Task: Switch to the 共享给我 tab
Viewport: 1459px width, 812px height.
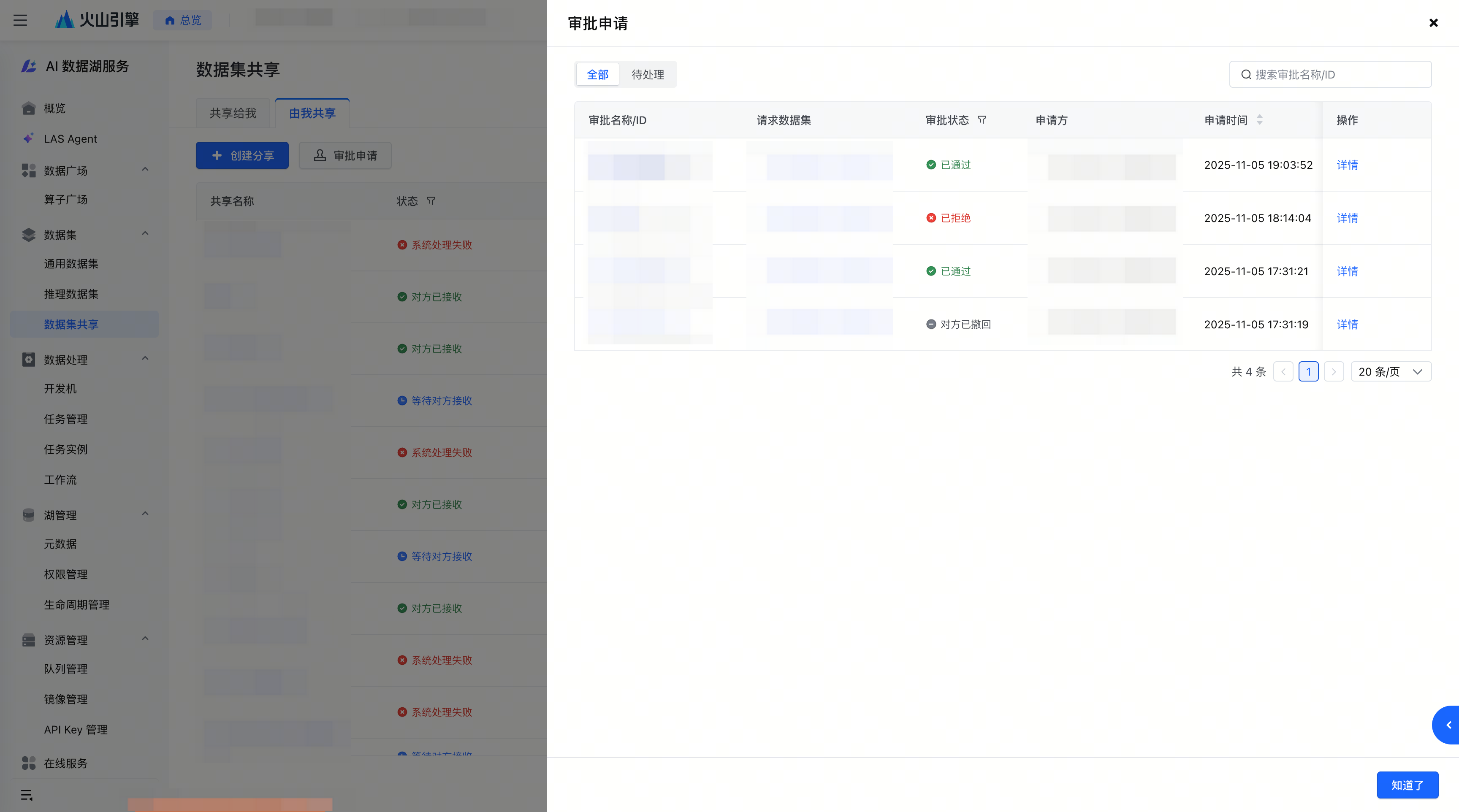Action: coord(233,113)
